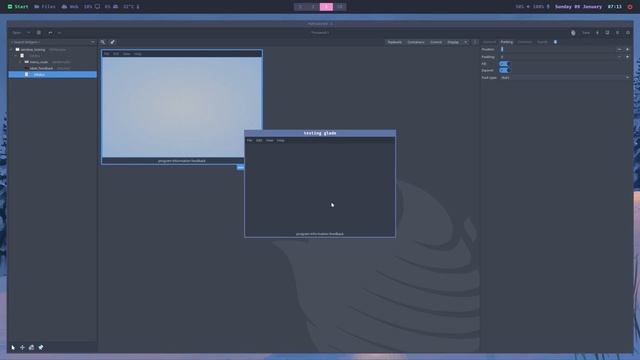Decrease the Padding value with minus
Image resolution: width=640 pixels, height=360 pixels.
(619, 57)
